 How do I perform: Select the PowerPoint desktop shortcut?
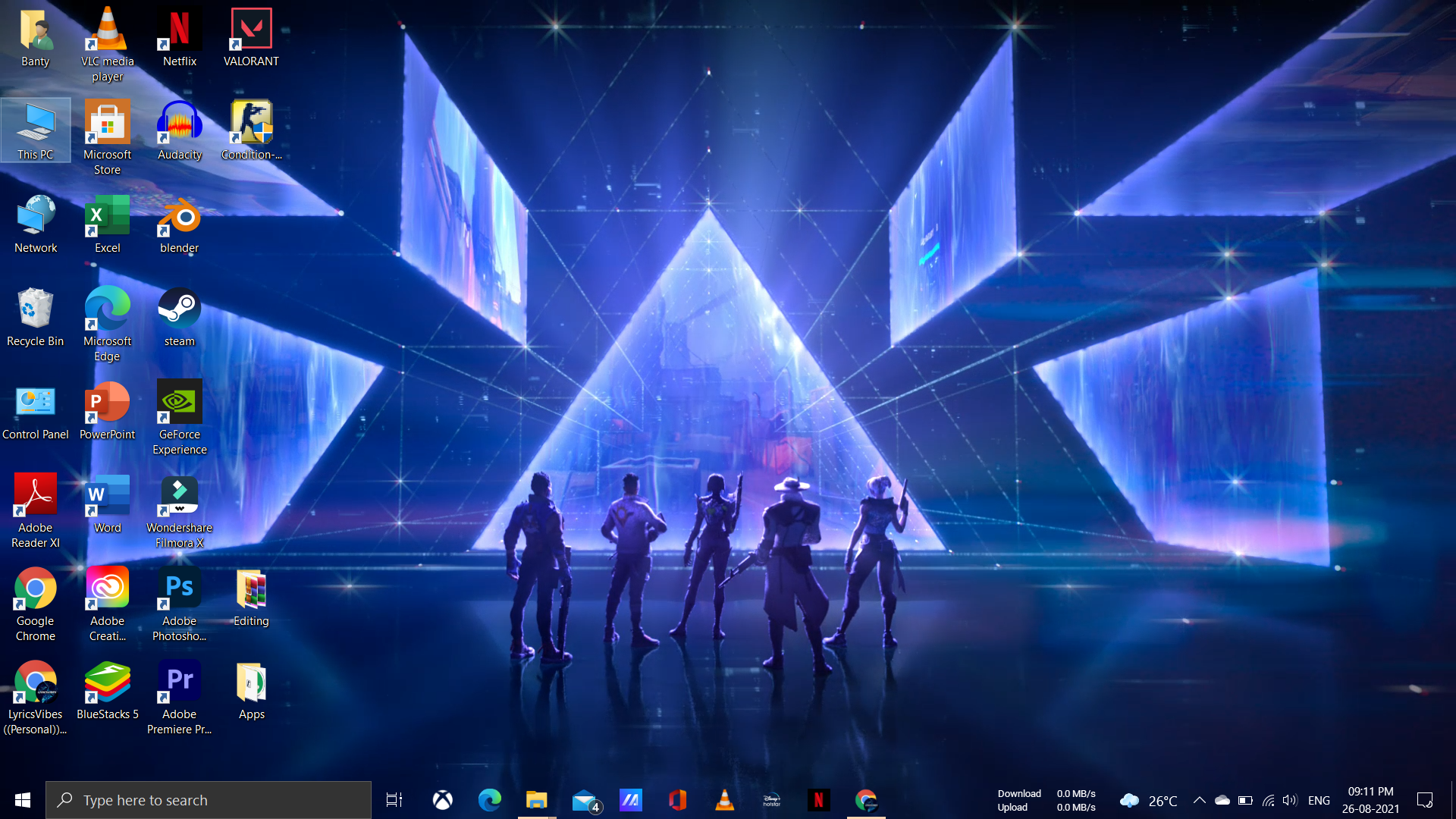[x=107, y=411]
